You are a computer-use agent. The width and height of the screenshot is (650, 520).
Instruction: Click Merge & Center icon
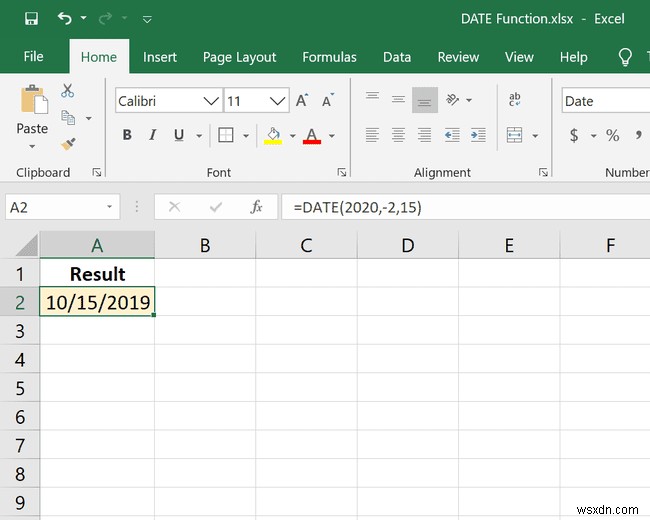[514, 135]
